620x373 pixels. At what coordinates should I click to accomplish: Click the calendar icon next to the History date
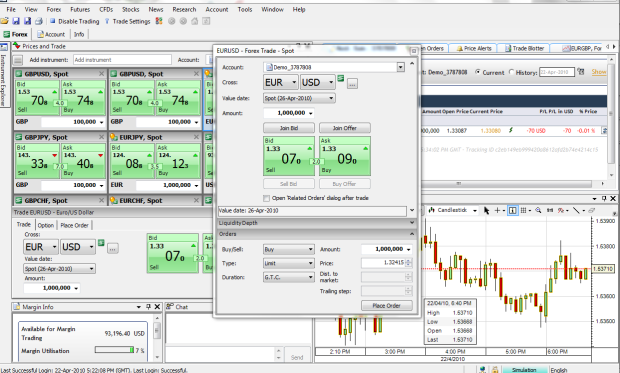(x=581, y=72)
